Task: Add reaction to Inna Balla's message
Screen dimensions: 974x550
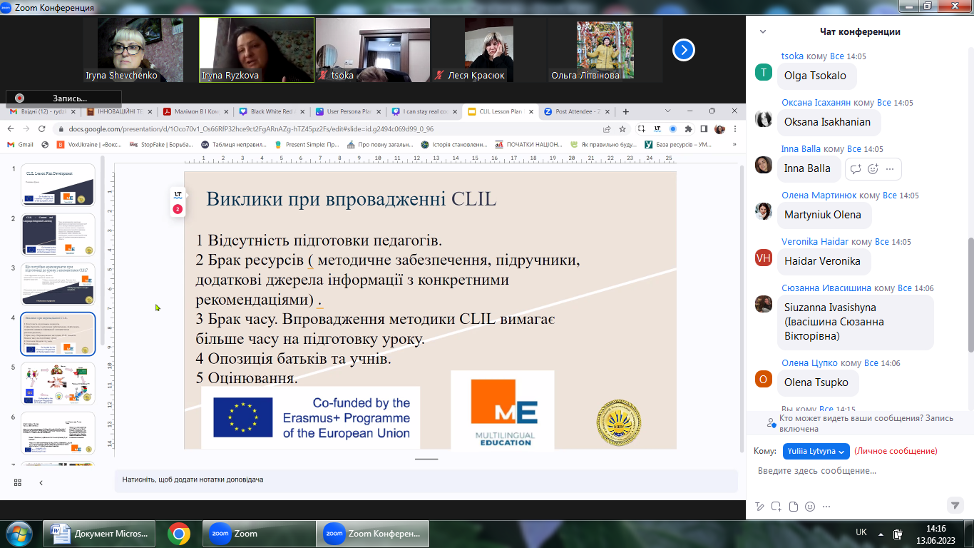Action: tap(873, 168)
